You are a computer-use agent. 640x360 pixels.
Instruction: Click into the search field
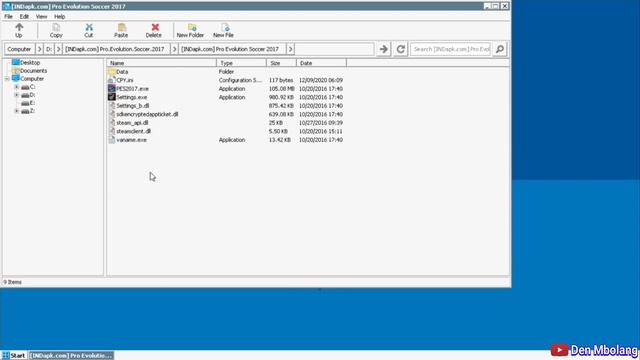click(450, 49)
